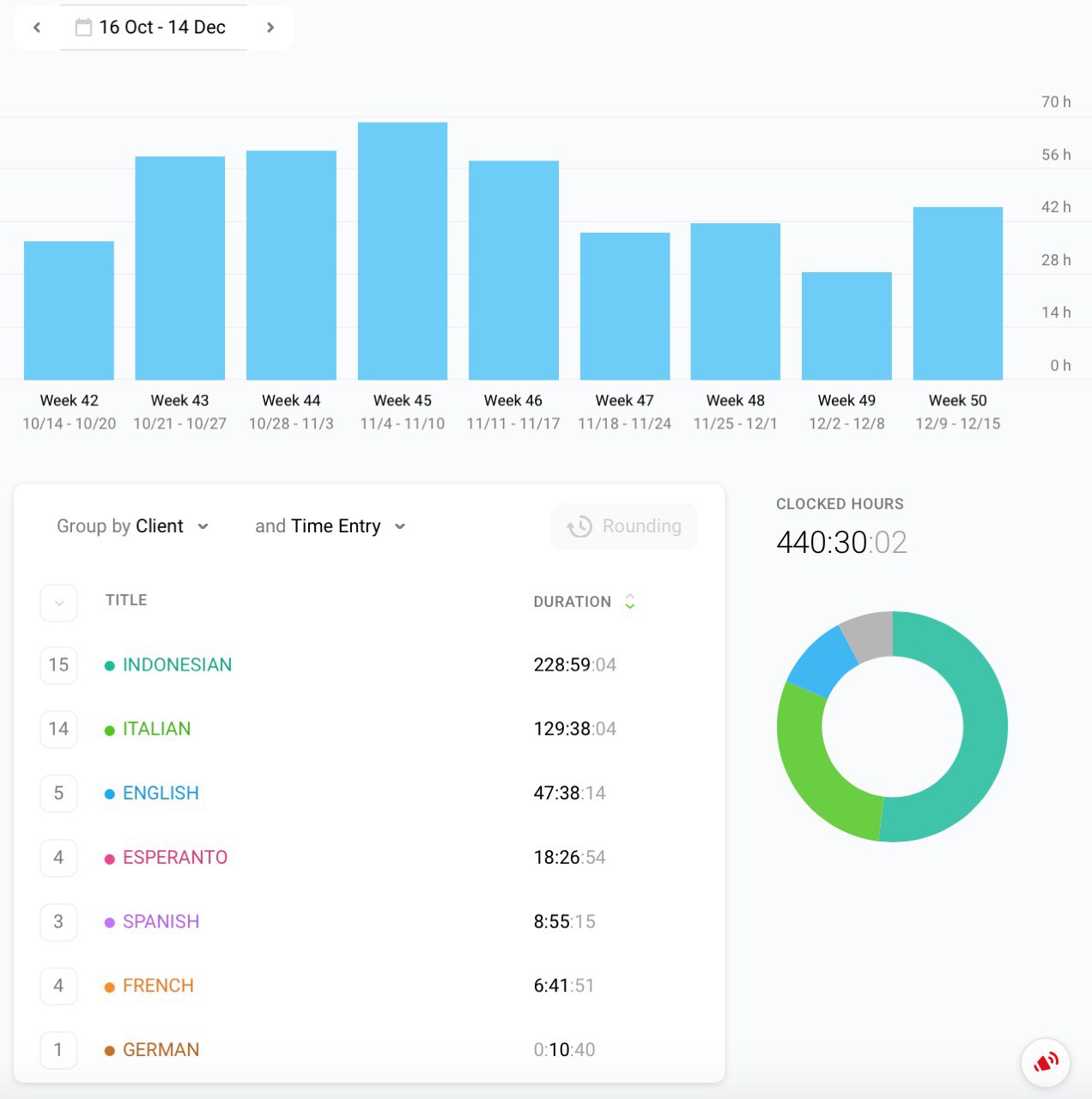Sort by DURATION arrows icon

click(x=630, y=602)
